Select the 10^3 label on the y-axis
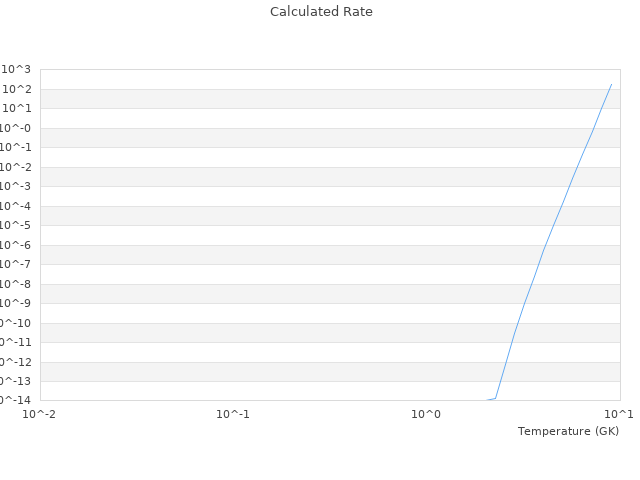 [x=17, y=69]
